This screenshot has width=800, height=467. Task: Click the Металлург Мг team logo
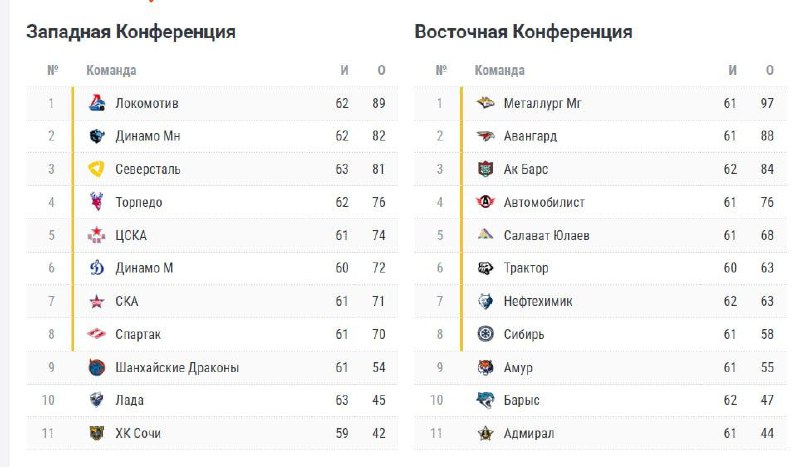click(x=485, y=102)
